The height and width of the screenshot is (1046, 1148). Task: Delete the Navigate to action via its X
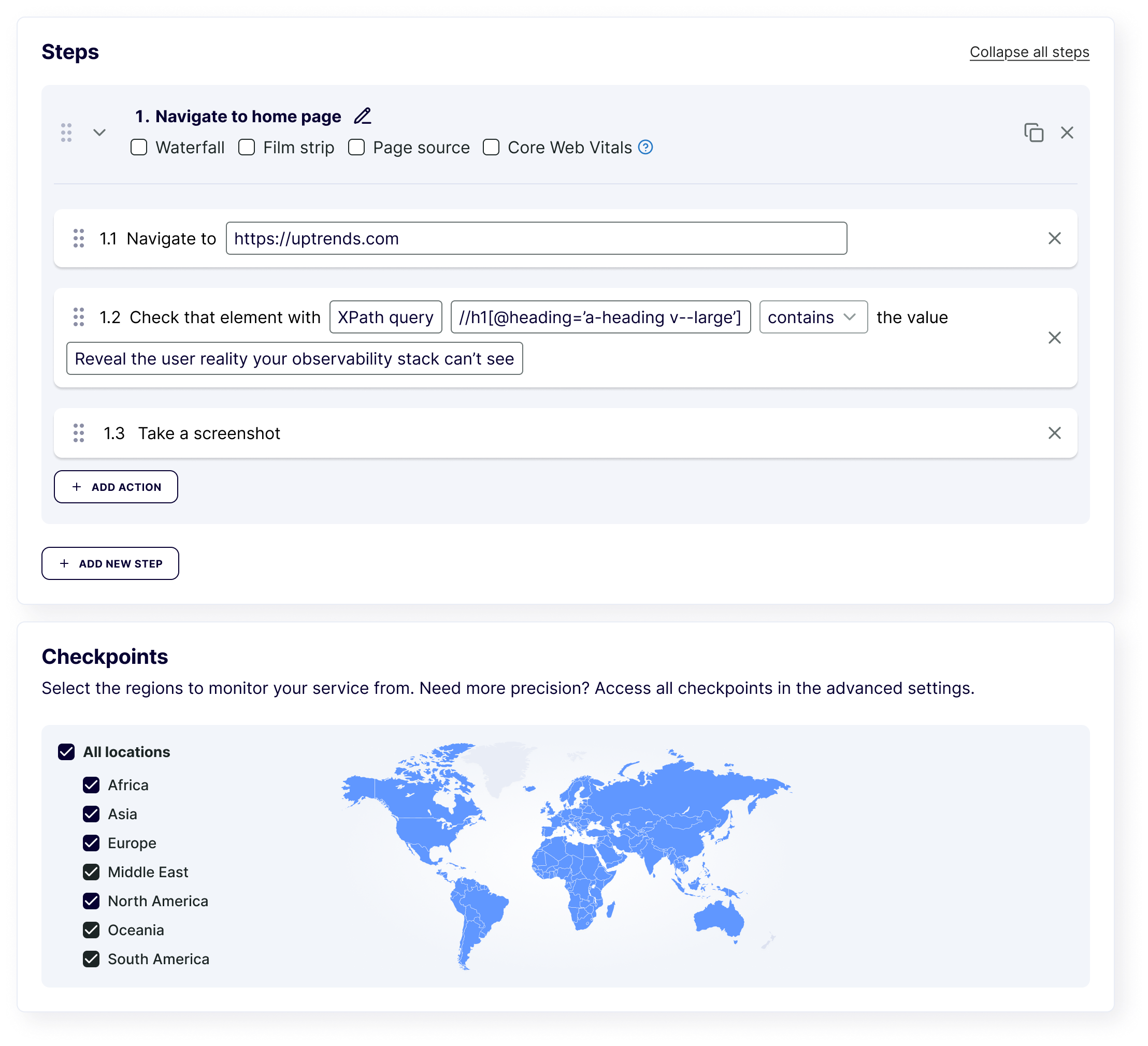(x=1055, y=238)
